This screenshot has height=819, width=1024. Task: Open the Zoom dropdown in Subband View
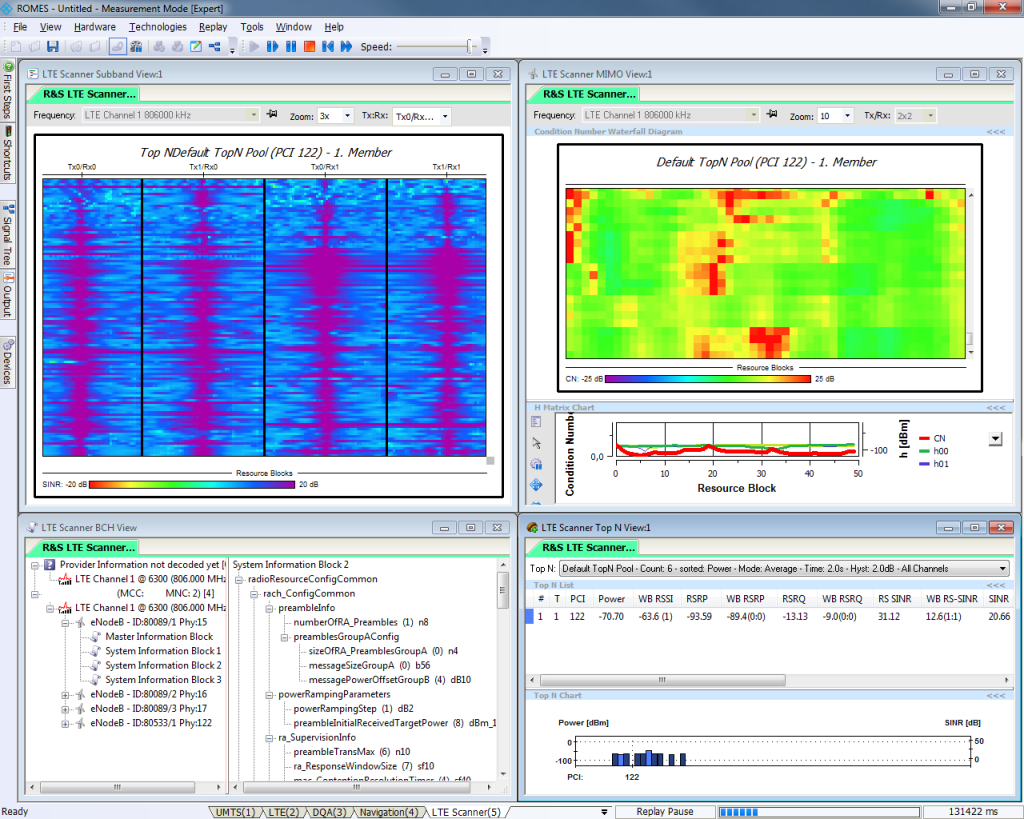pyautogui.click(x=347, y=116)
